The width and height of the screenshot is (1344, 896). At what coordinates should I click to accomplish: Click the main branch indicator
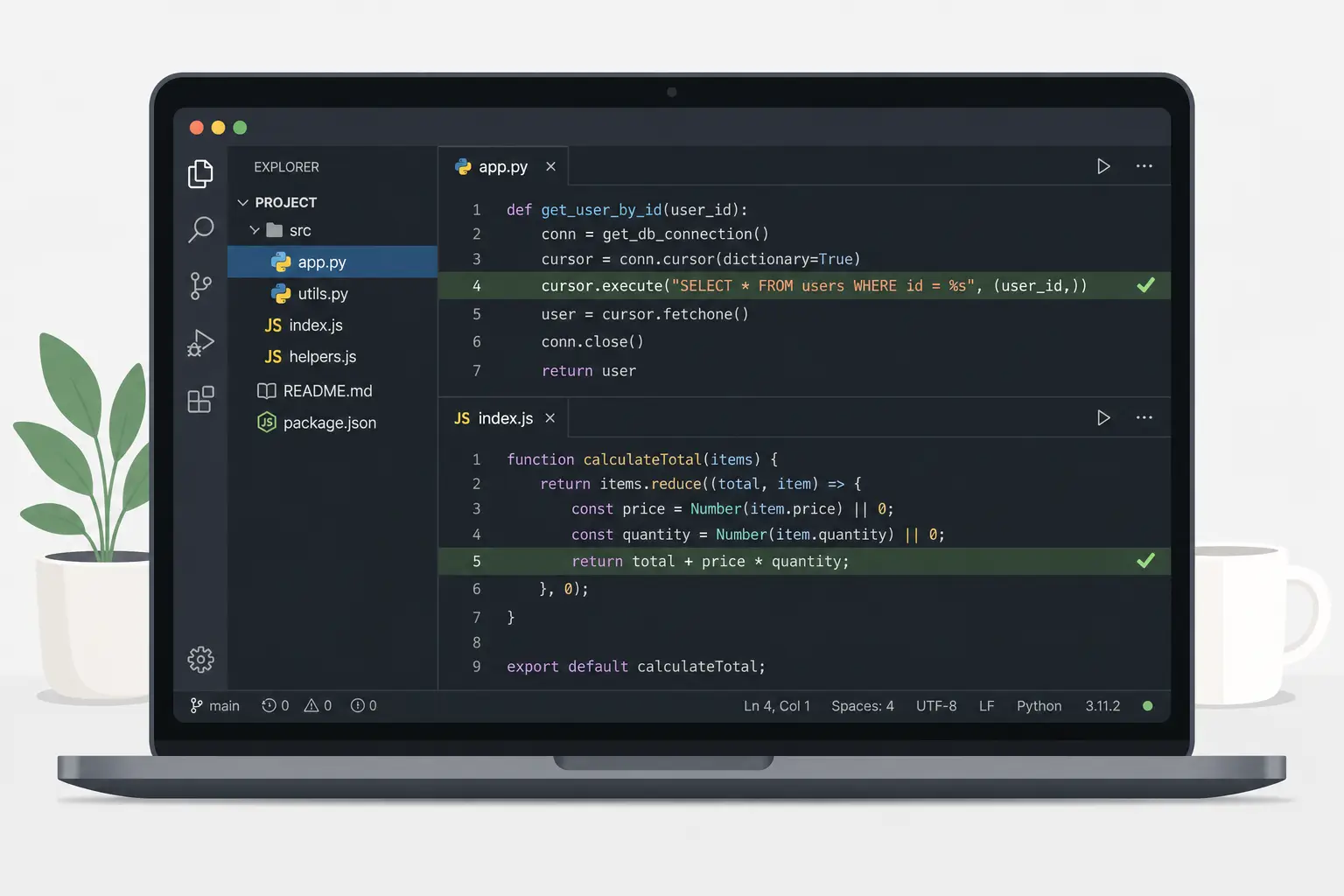point(214,706)
